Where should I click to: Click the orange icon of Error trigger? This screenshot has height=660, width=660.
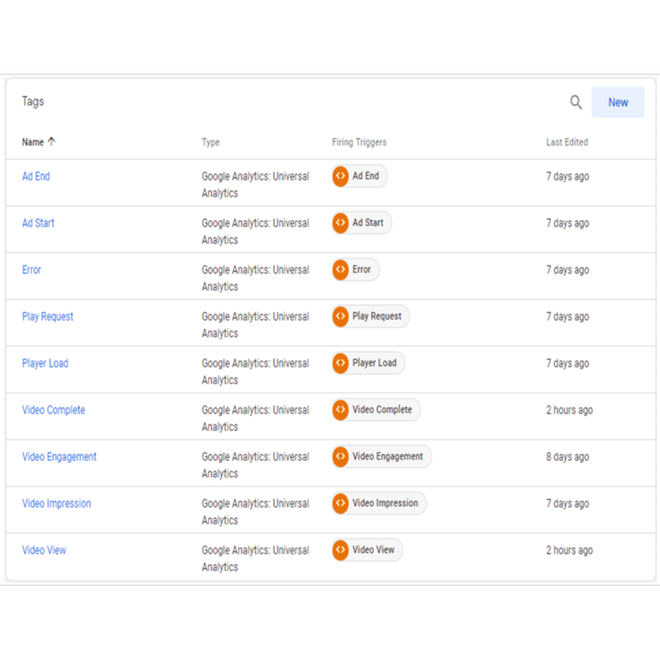[341, 270]
